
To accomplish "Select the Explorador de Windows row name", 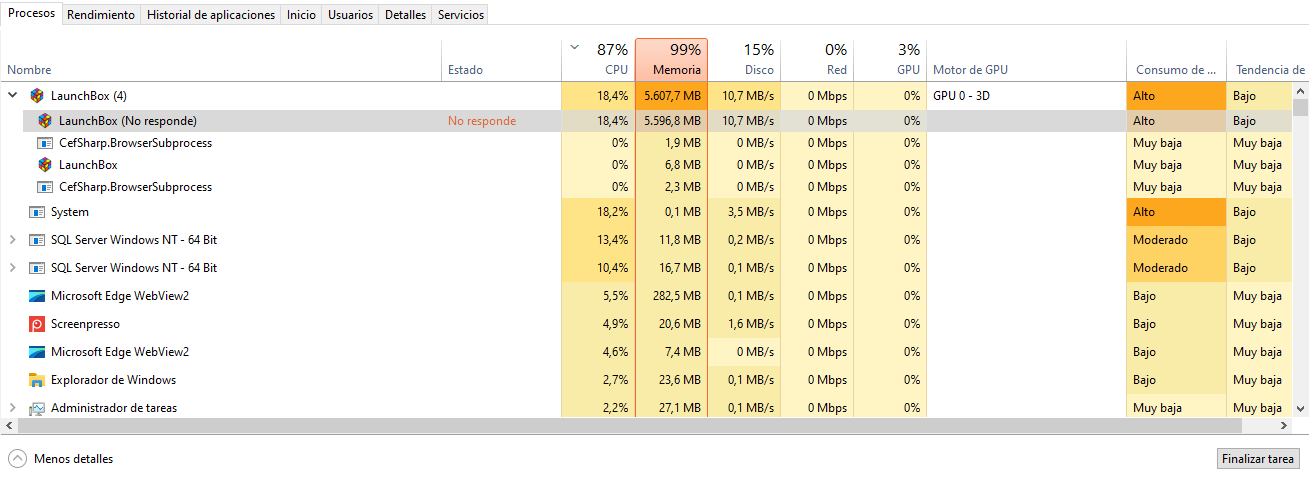I will pos(113,380).
